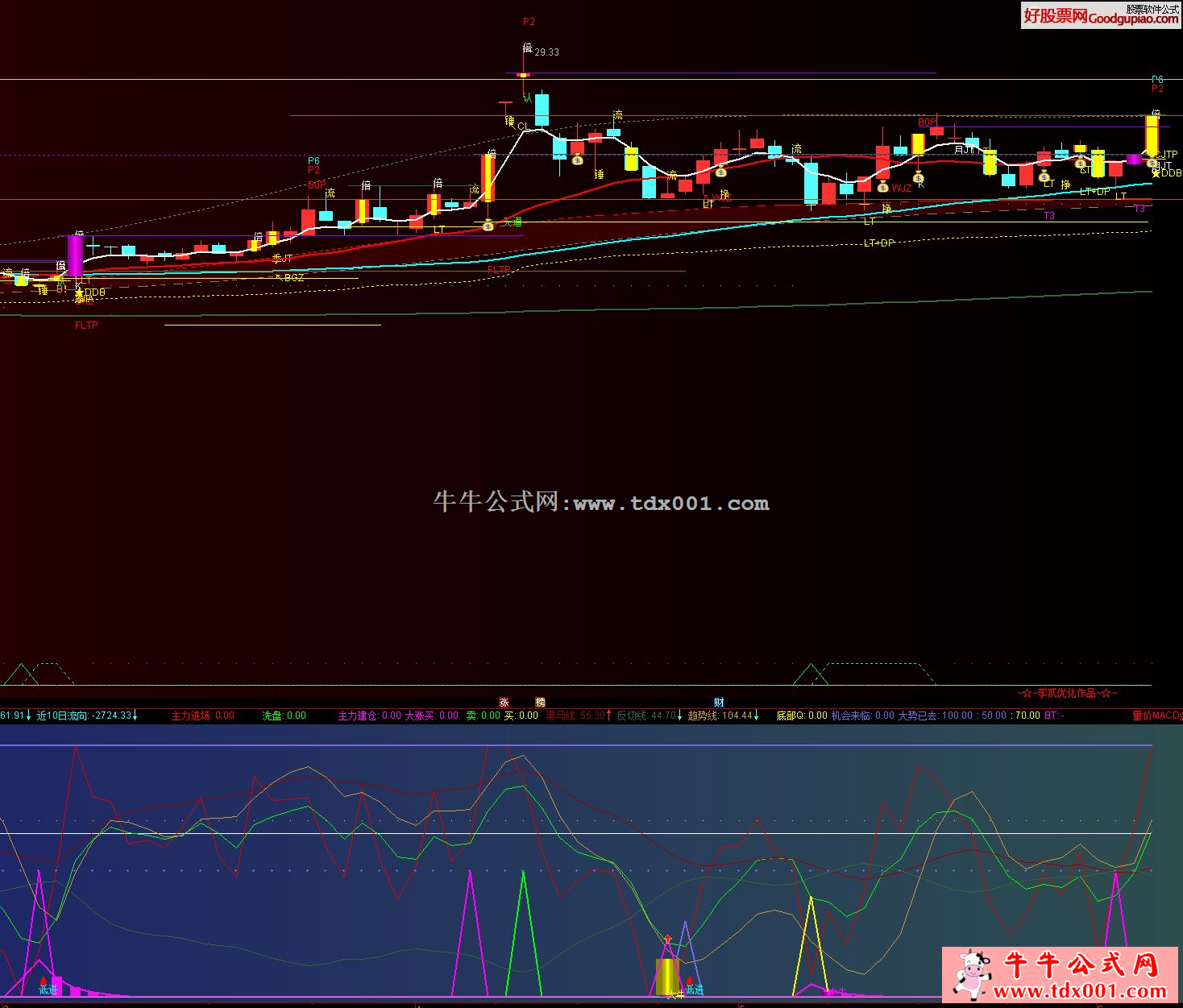Click the 机会来临: 0.00 readout
The width and height of the screenshot is (1183, 1008).
[x=863, y=716]
